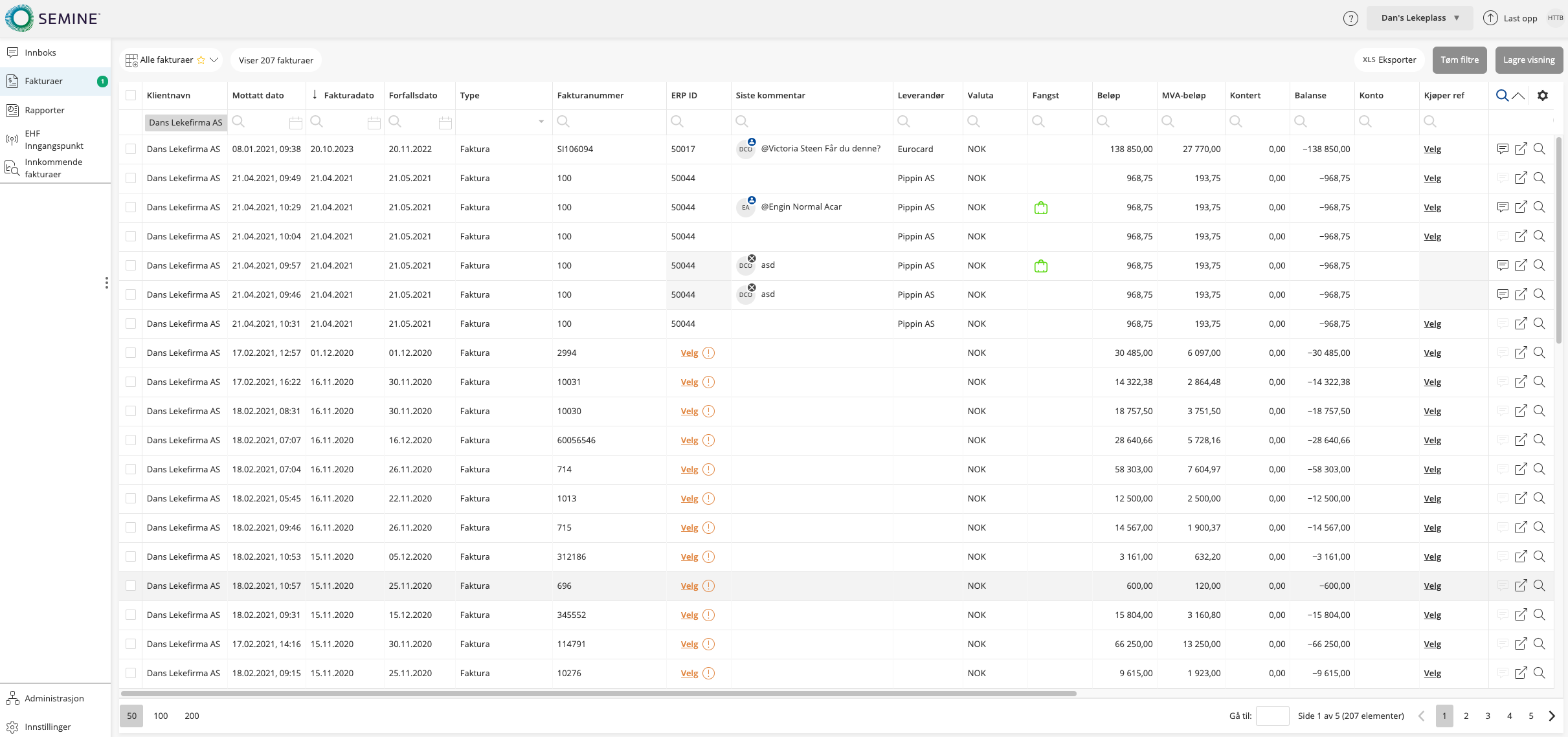Select checkbox for invoice 2994 row
This screenshot has height=737, width=1568.
pos(131,353)
